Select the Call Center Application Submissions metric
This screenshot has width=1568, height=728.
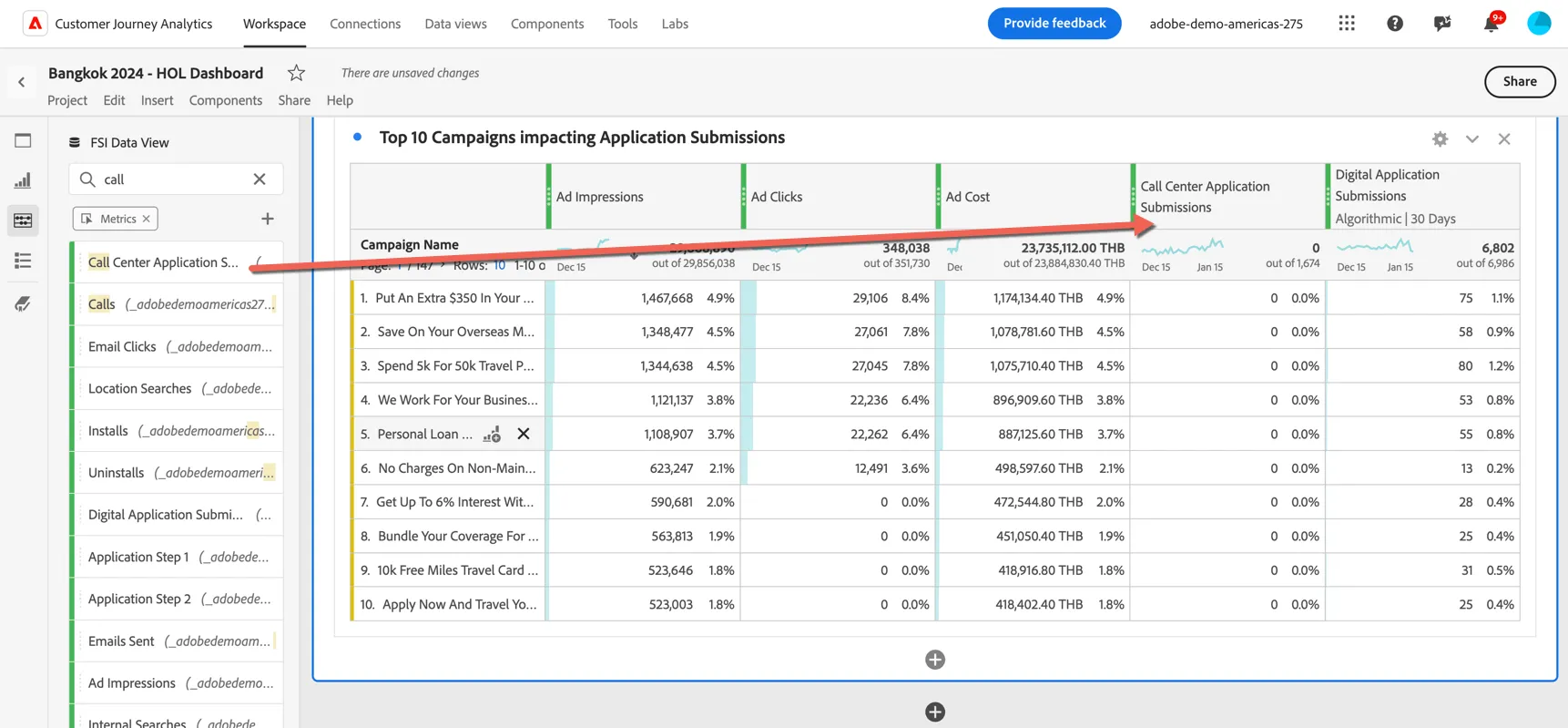(x=178, y=262)
